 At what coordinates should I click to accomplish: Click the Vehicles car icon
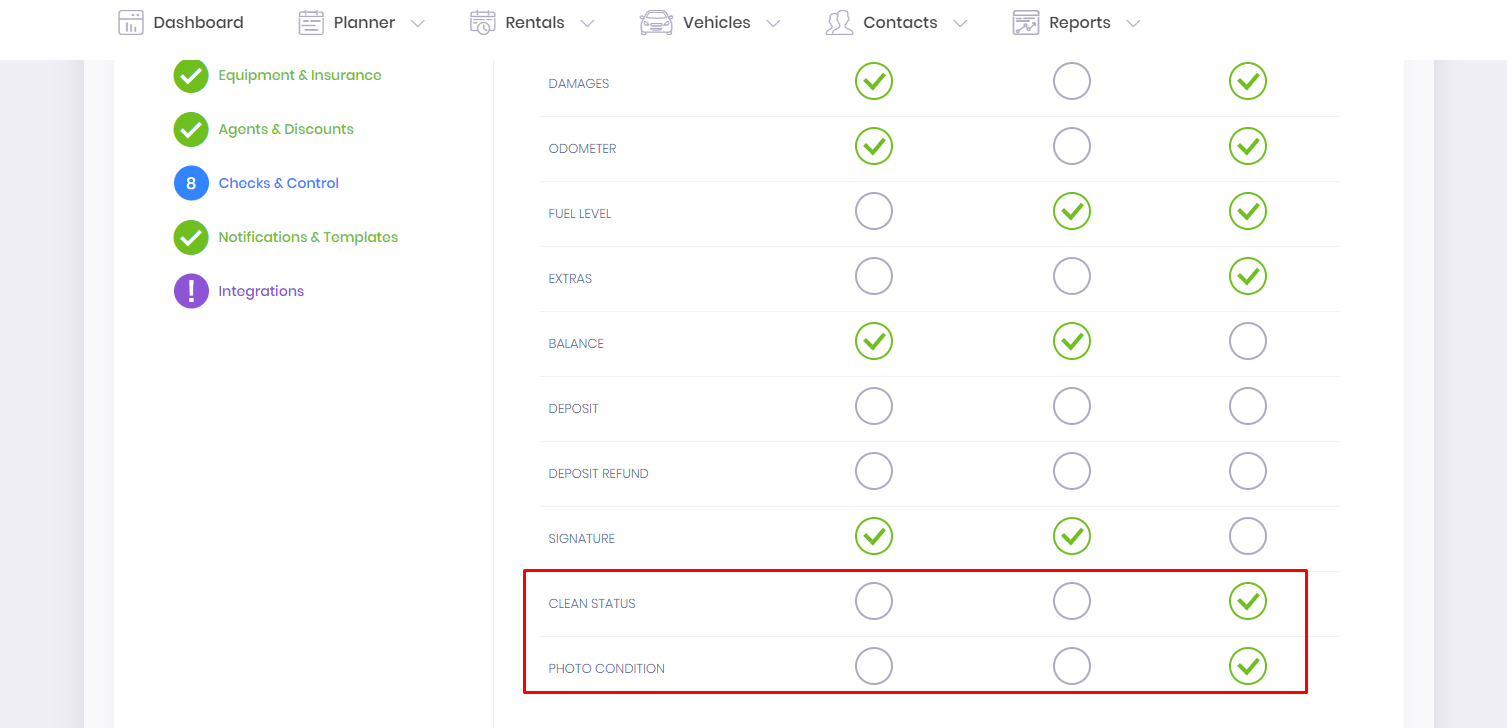(656, 22)
